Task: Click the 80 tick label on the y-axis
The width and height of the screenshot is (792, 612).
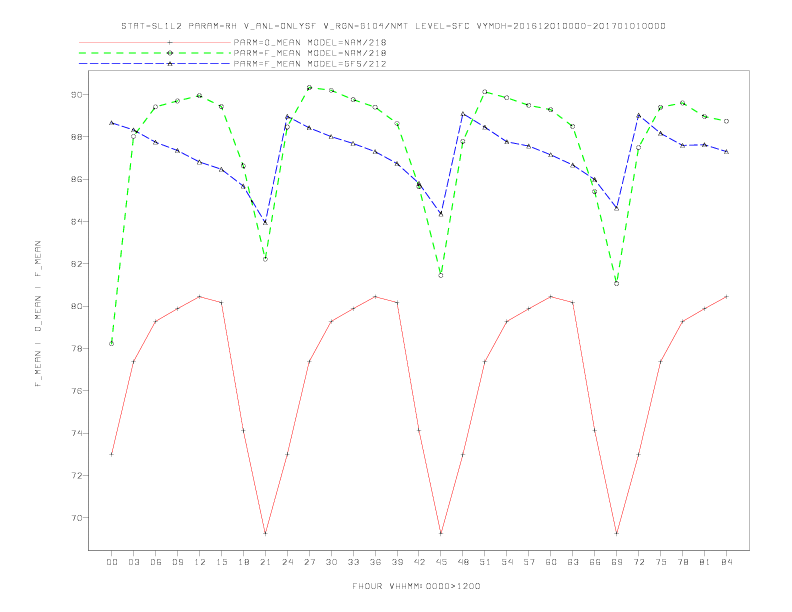Action: pos(77,306)
